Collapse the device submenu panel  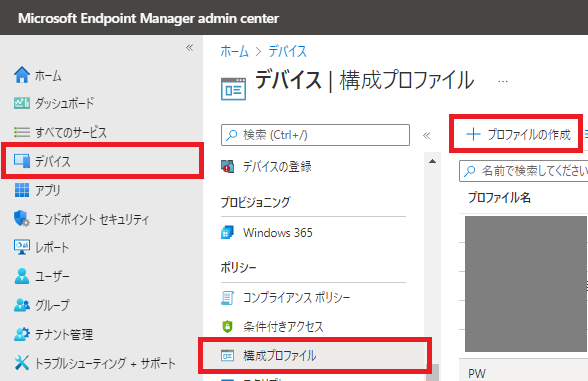coord(426,135)
